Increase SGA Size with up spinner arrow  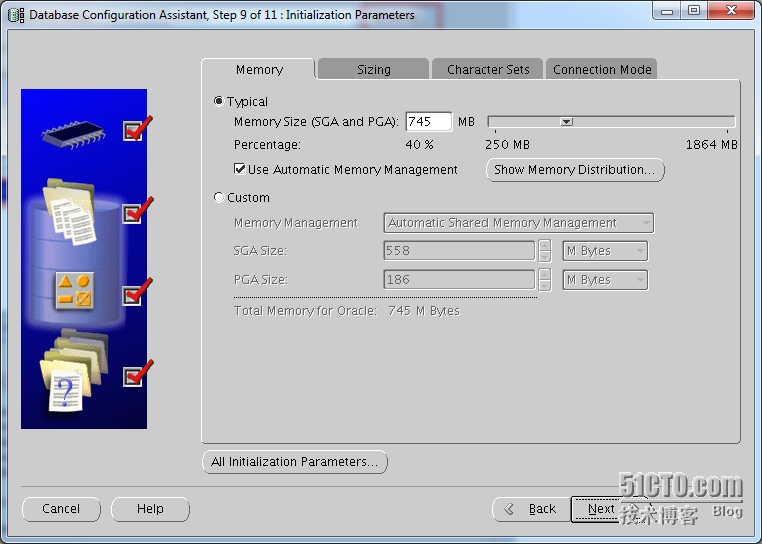click(545, 246)
